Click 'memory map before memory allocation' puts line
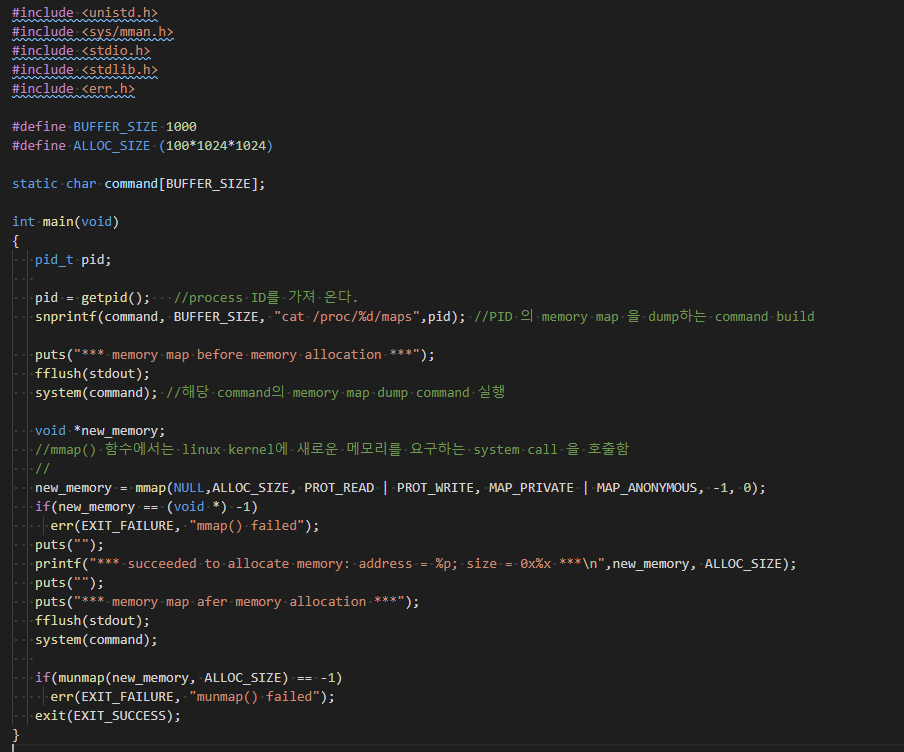The width and height of the screenshot is (904, 752). tap(235, 355)
